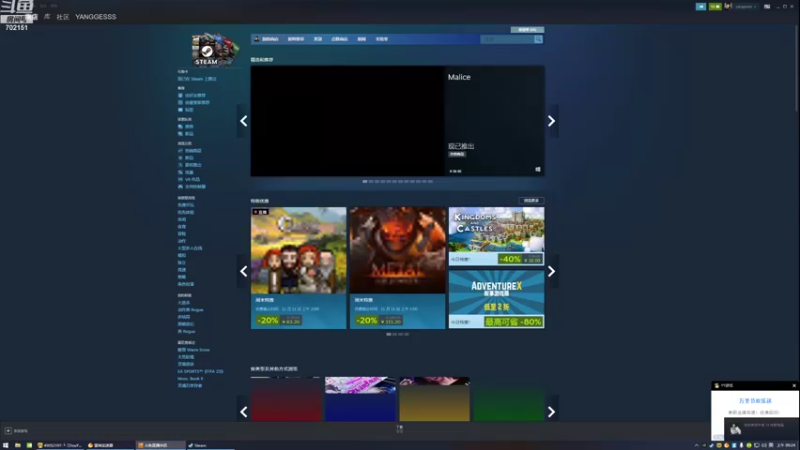Click the controller-friendly sidebar icon
This screenshot has width=800, height=450.
180,187
